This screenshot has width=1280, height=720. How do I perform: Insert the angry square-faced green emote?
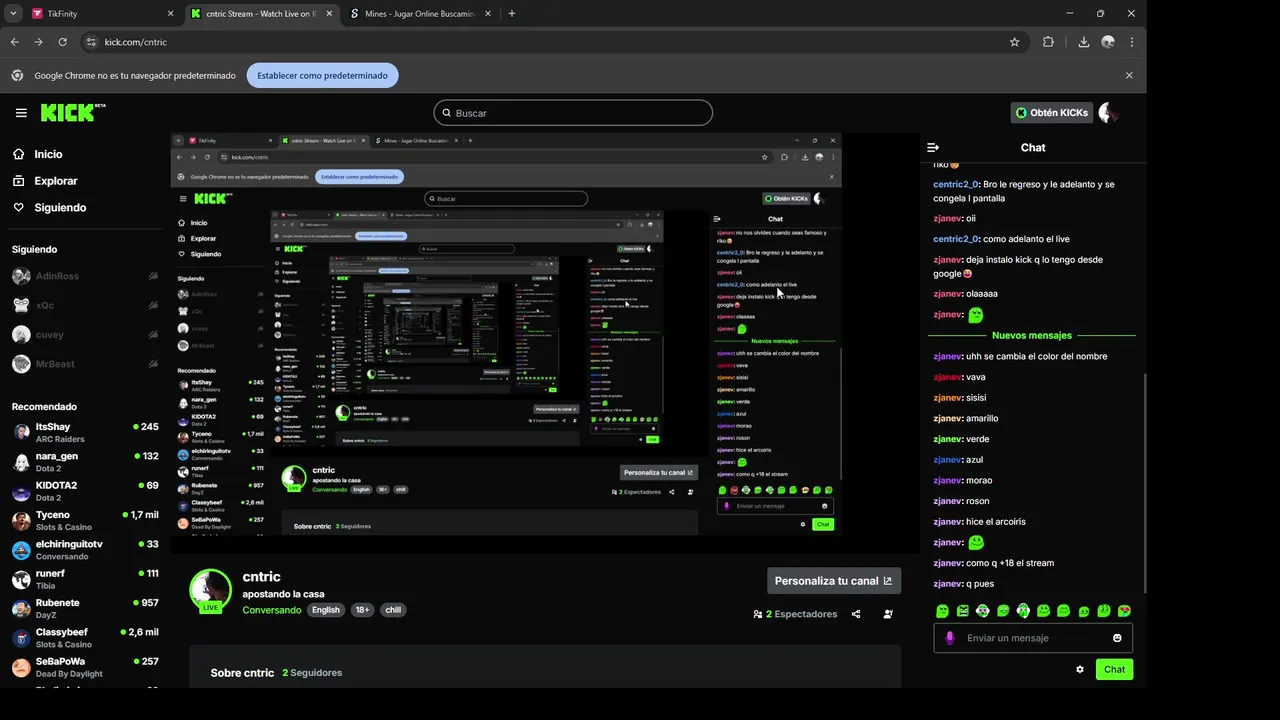tap(962, 611)
